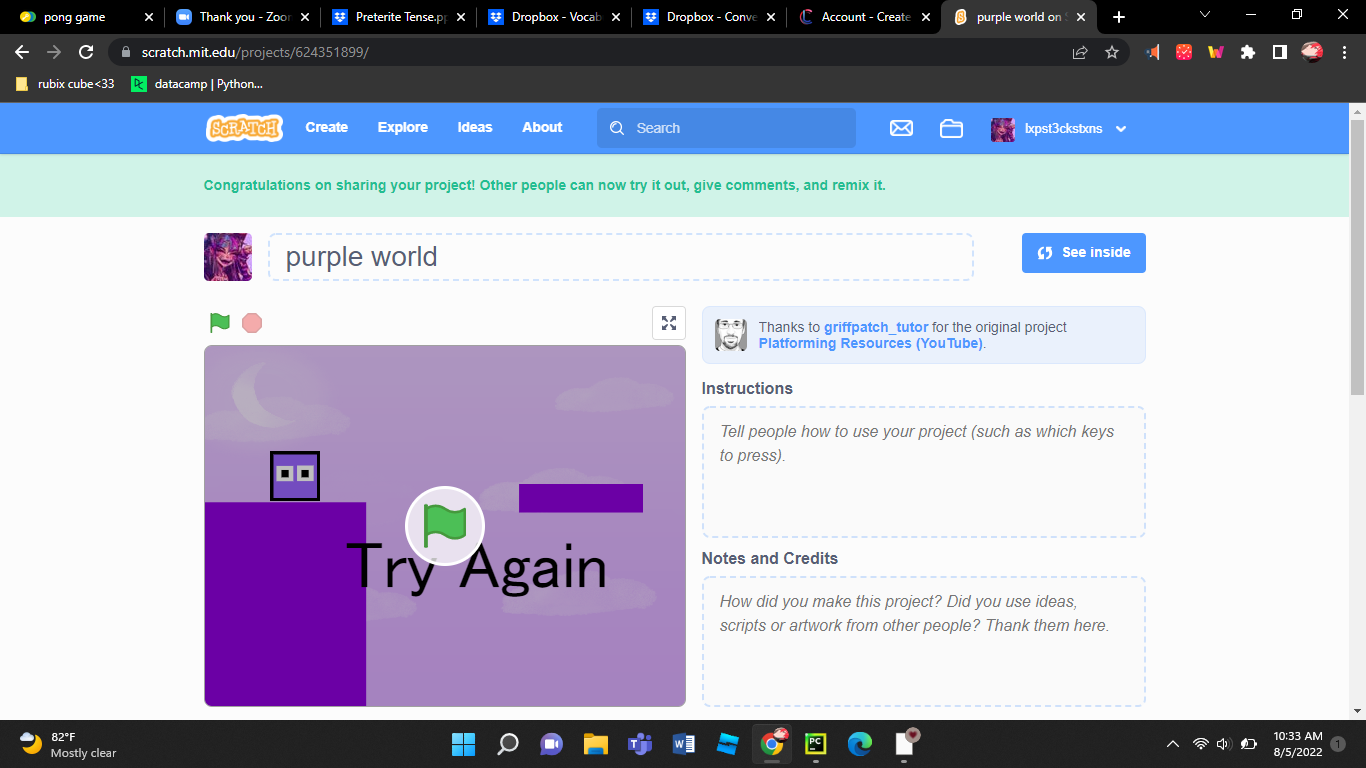Click in the Instructions text box
The image size is (1366, 768).
coord(923,471)
